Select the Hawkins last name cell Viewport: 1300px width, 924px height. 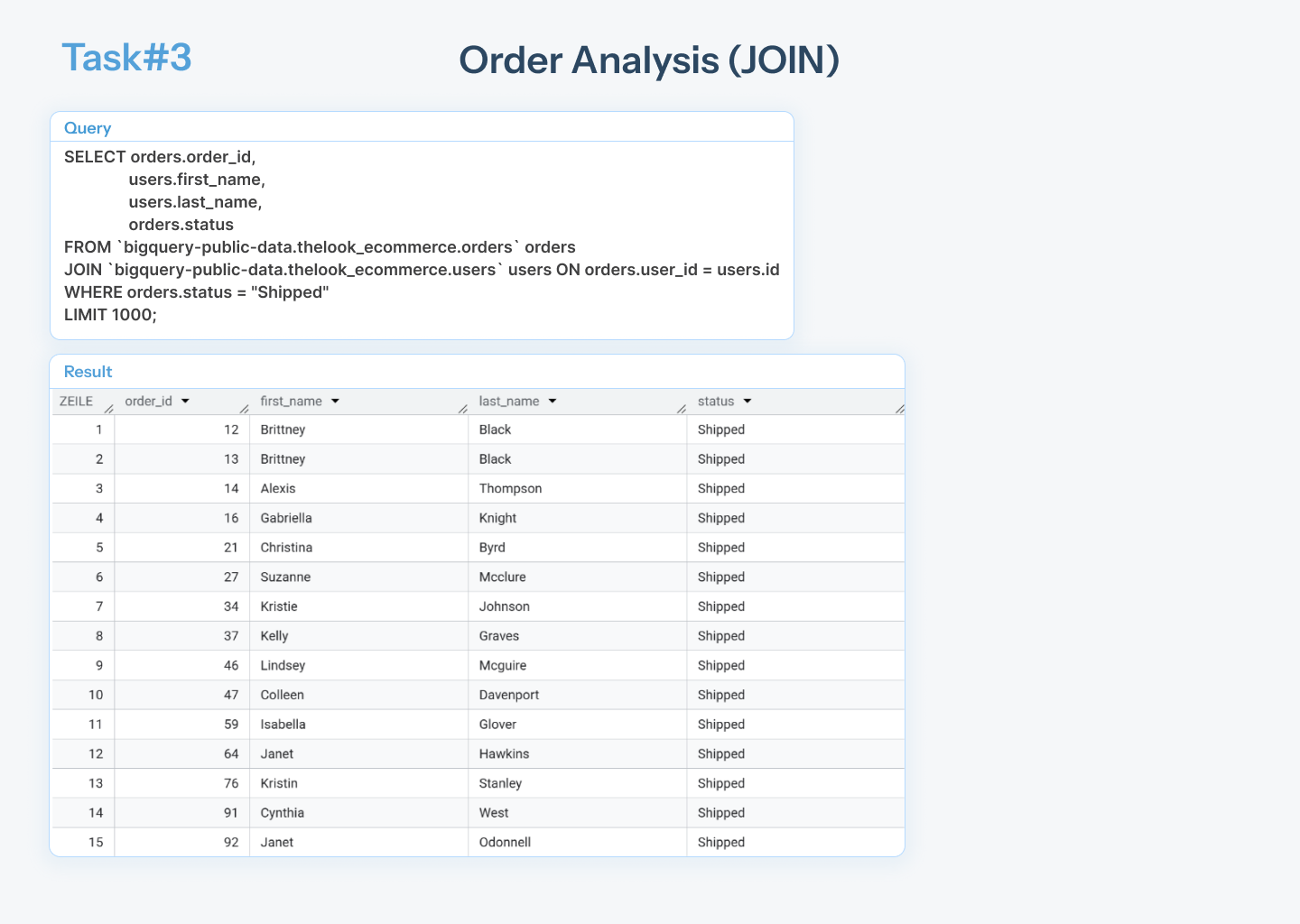coord(578,754)
